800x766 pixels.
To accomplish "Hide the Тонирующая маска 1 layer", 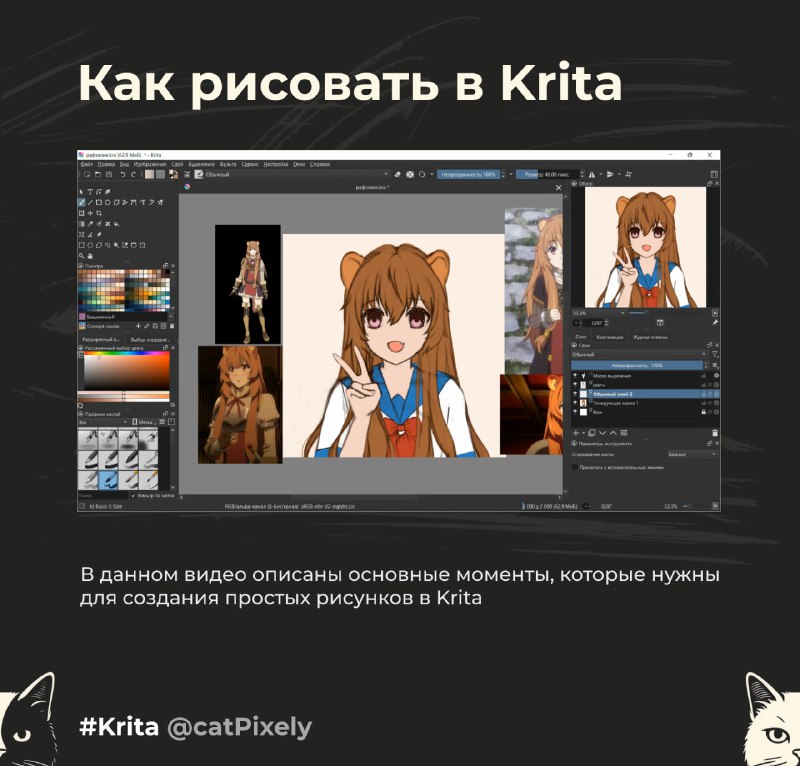I will [x=575, y=403].
